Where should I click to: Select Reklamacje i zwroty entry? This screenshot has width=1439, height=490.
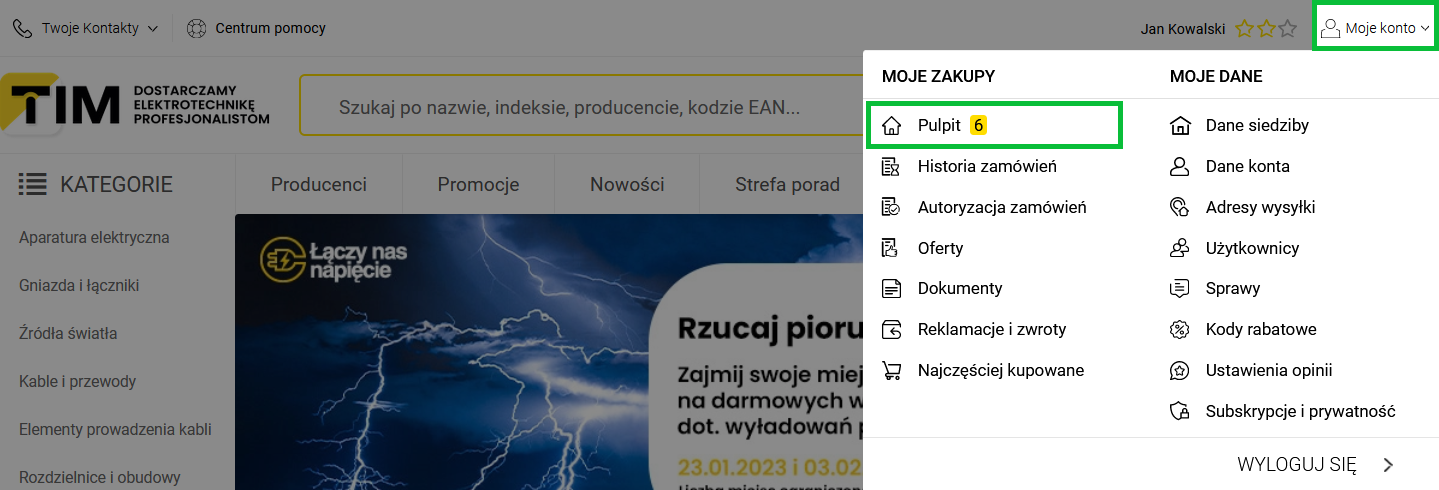click(x=992, y=329)
